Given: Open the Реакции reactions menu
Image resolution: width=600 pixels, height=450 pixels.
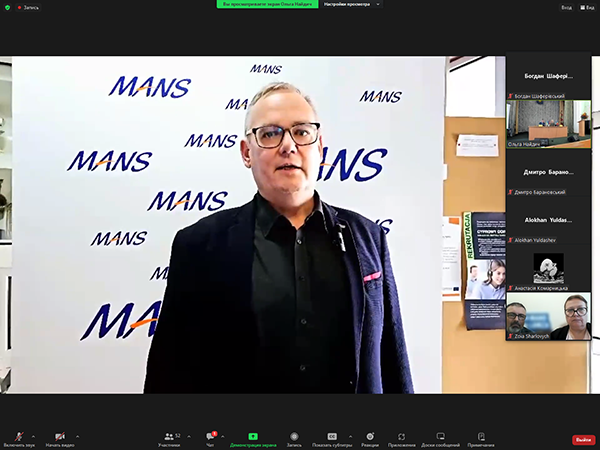Looking at the screenshot, I should 370,439.
